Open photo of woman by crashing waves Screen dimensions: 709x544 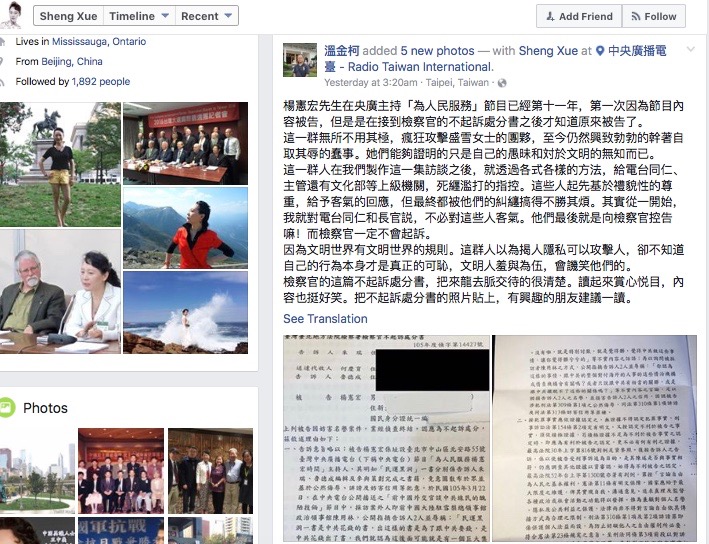(185, 312)
